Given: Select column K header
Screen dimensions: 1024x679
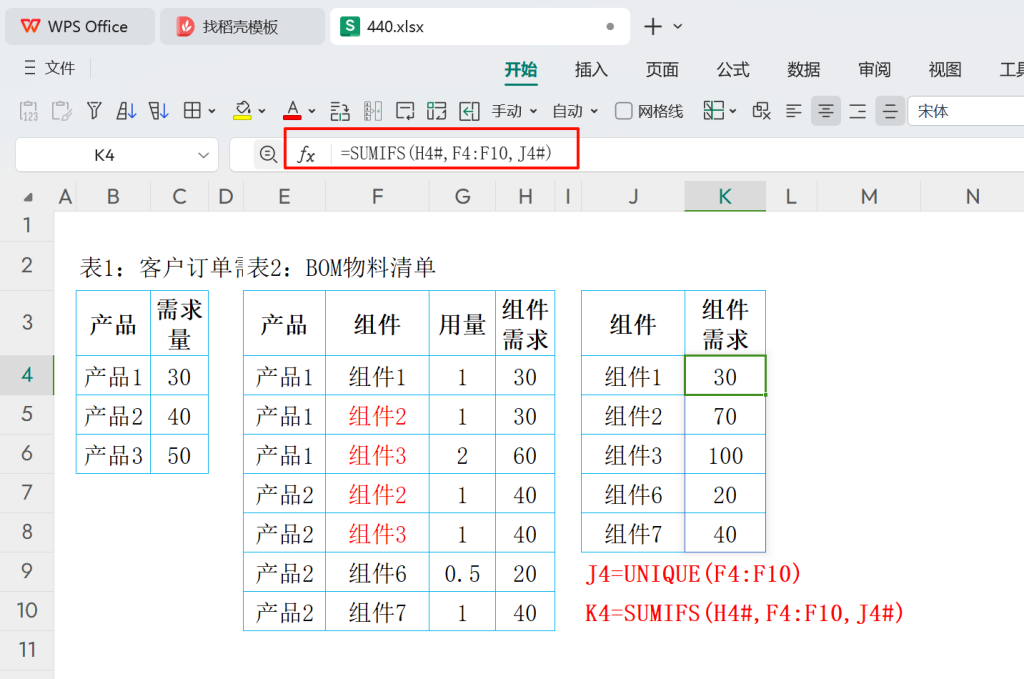Looking at the screenshot, I should [x=725, y=197].
